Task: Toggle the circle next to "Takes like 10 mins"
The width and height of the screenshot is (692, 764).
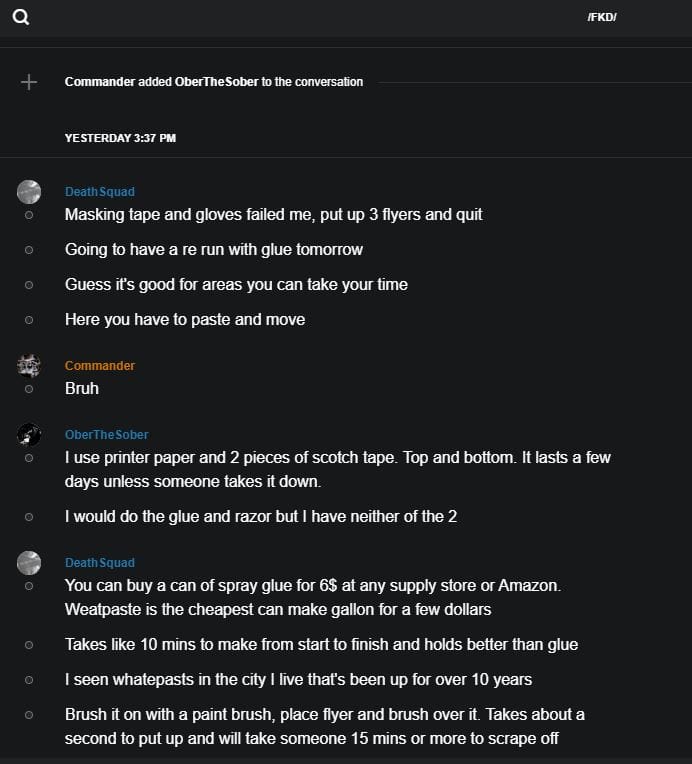Action: point(29,645)
